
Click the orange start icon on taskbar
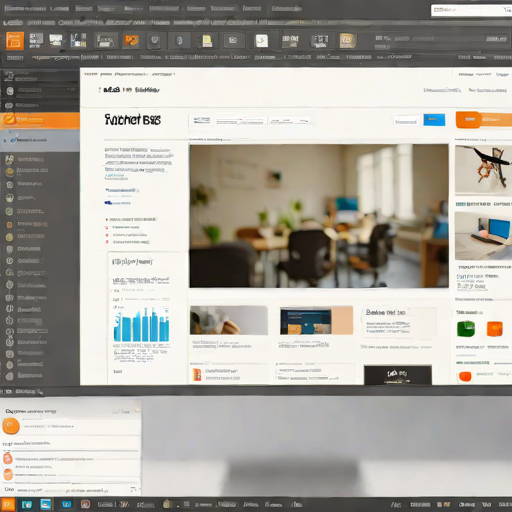click(x=7, y=505)
